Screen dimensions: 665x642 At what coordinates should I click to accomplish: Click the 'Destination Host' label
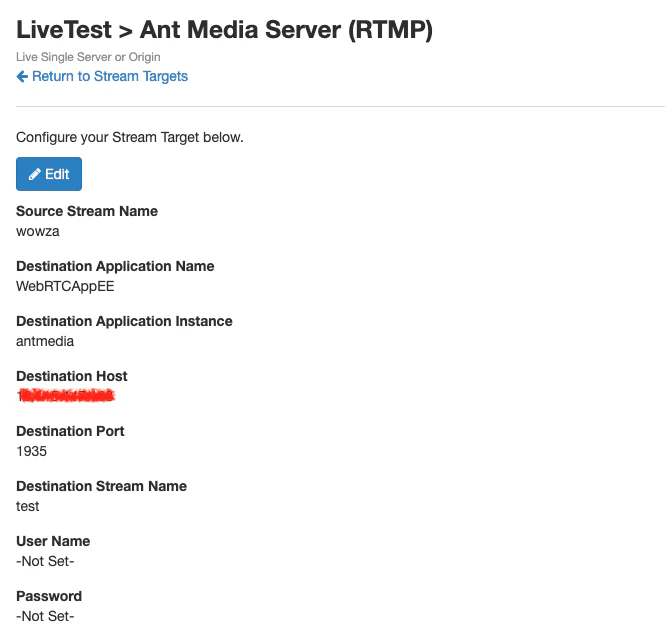coord(72,376)
